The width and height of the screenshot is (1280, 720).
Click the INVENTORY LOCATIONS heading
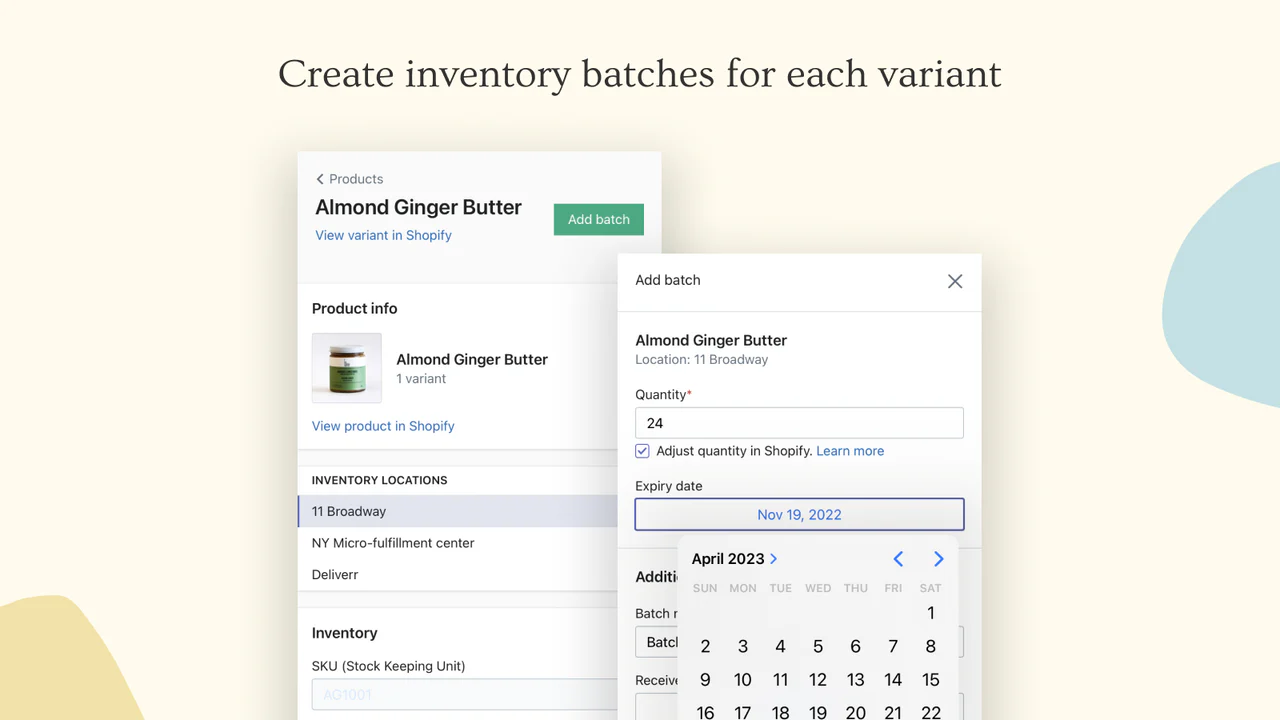[379, 480]
